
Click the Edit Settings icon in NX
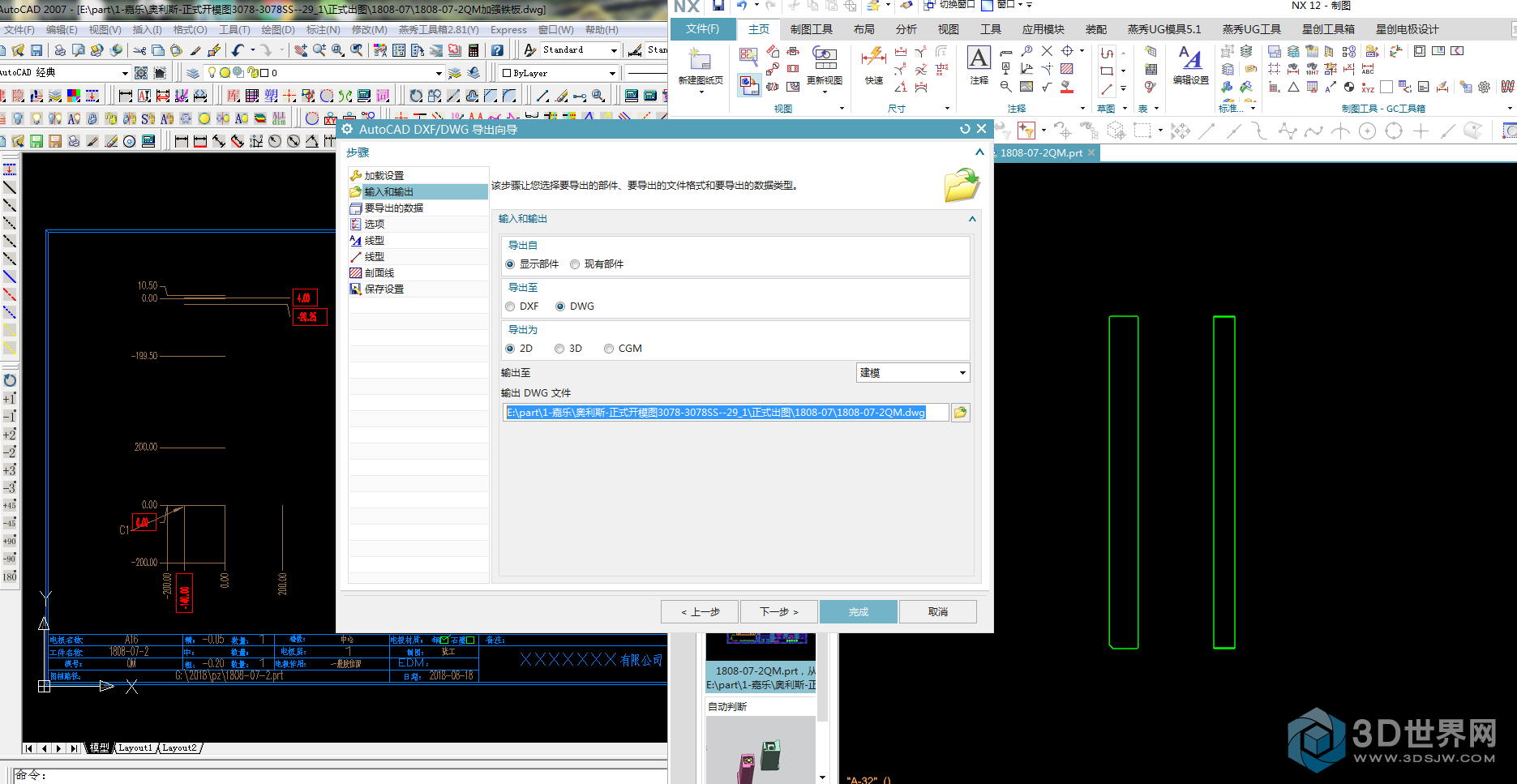point(1190,59)
